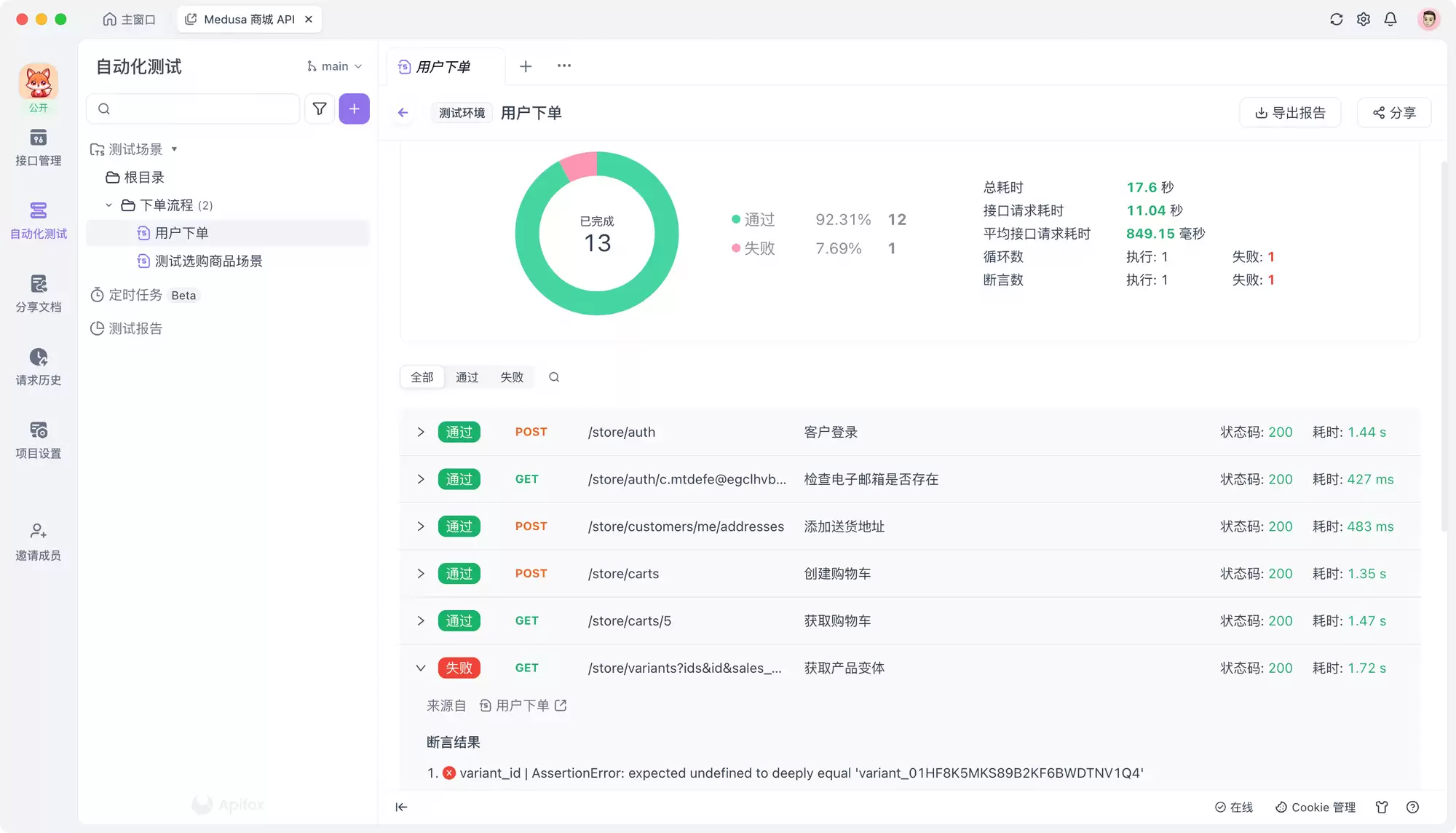Open the 请求历史 sidebar section
1456x833 pixels.
click(39, 368)
